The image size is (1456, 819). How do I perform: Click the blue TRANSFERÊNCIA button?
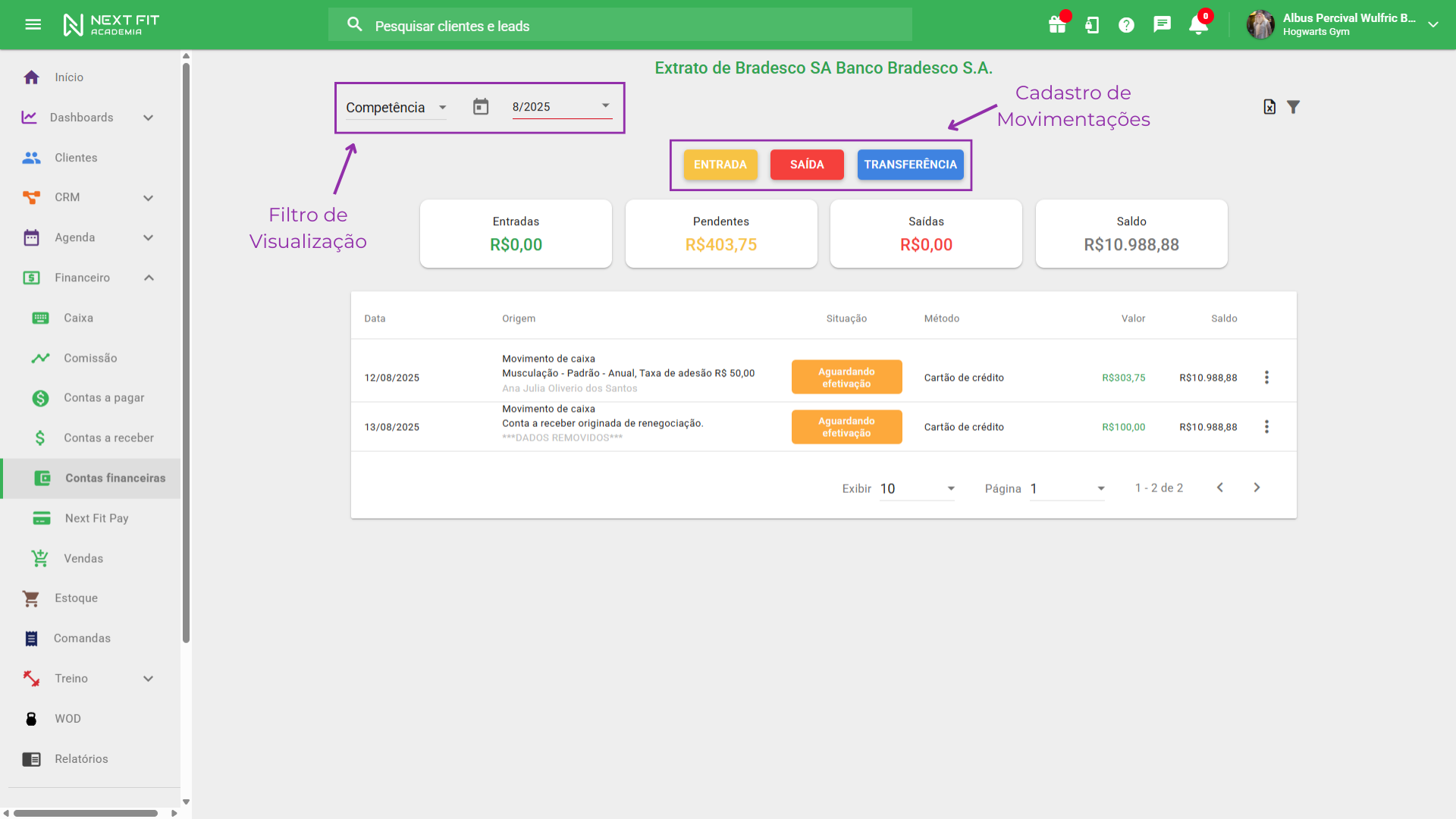910,165
